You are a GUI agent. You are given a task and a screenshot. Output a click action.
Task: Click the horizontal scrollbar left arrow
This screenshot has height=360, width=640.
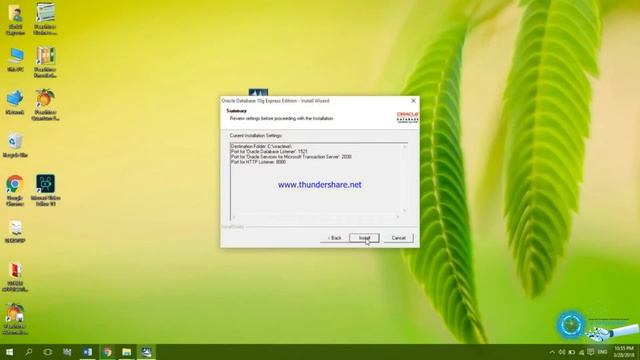pyautogui.click(x=233, y=217)
